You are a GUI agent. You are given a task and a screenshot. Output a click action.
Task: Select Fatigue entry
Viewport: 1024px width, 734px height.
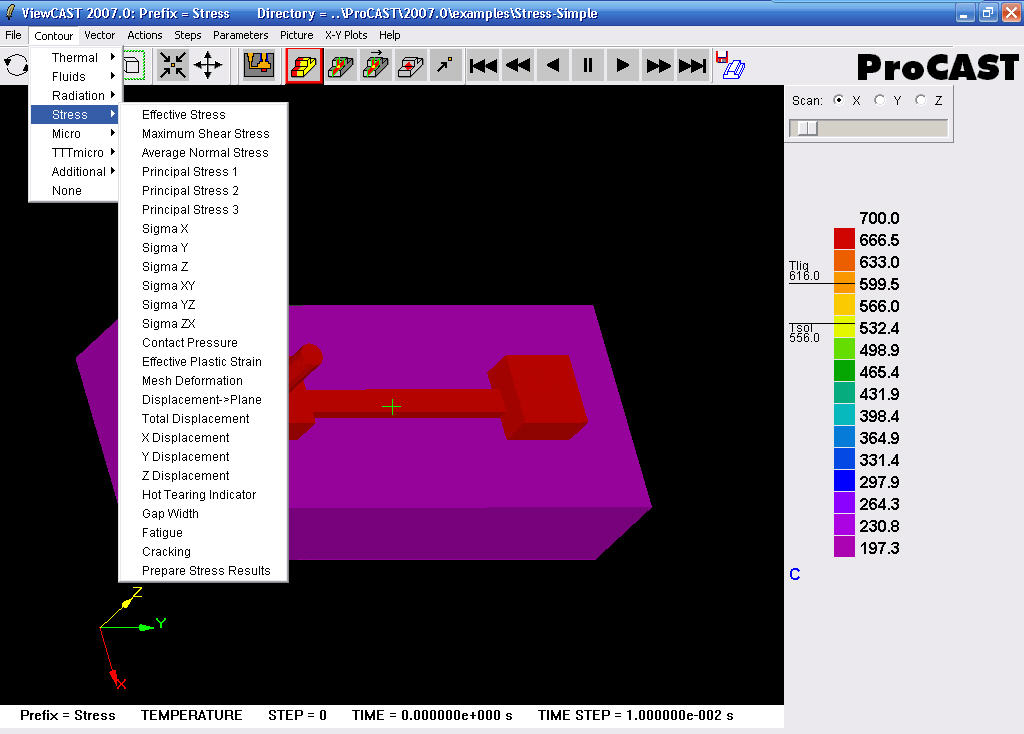coord(203,532)
